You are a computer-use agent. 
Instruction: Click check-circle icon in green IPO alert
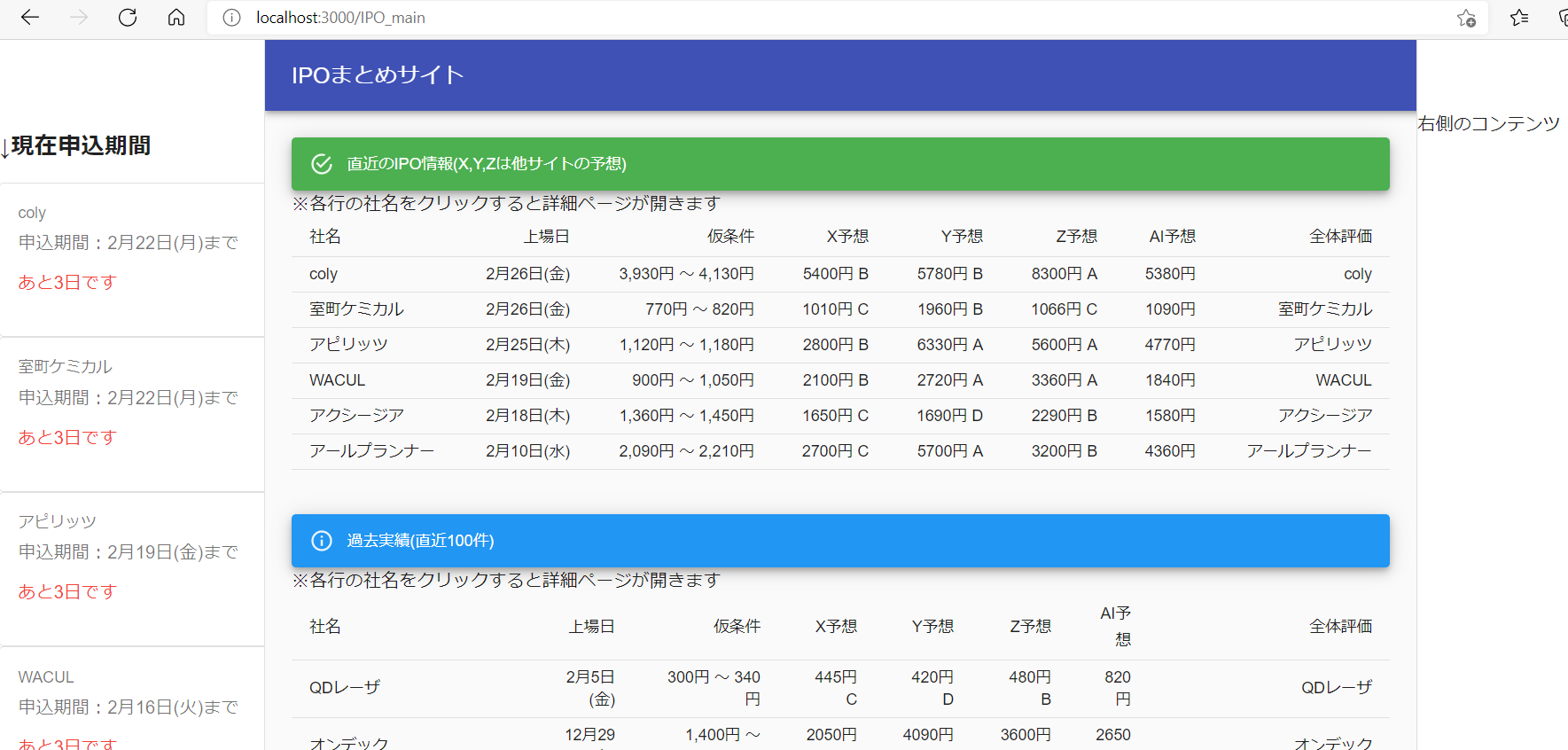[x=322, y=164]
